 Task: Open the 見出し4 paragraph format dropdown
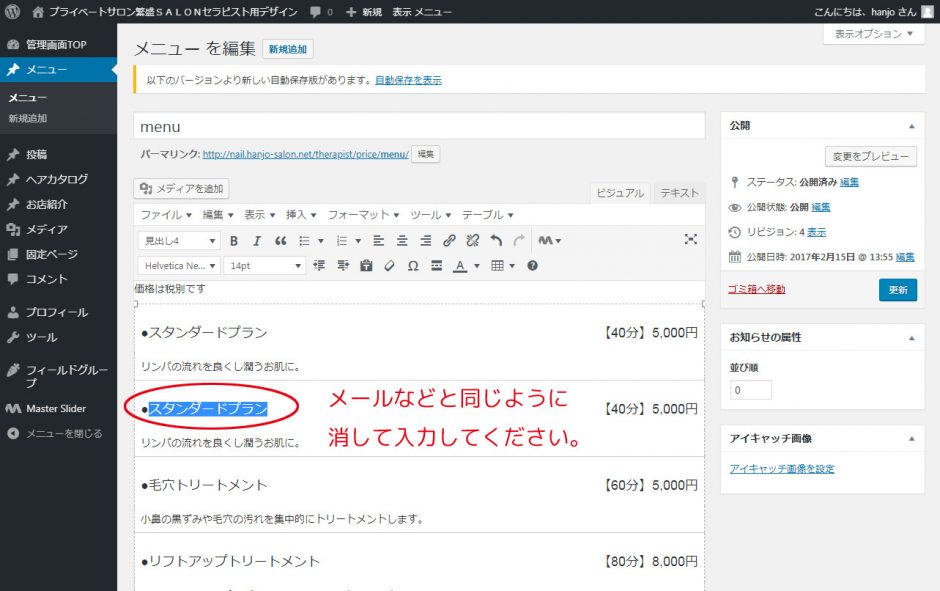pyautogui.click(x=178, y=241)
